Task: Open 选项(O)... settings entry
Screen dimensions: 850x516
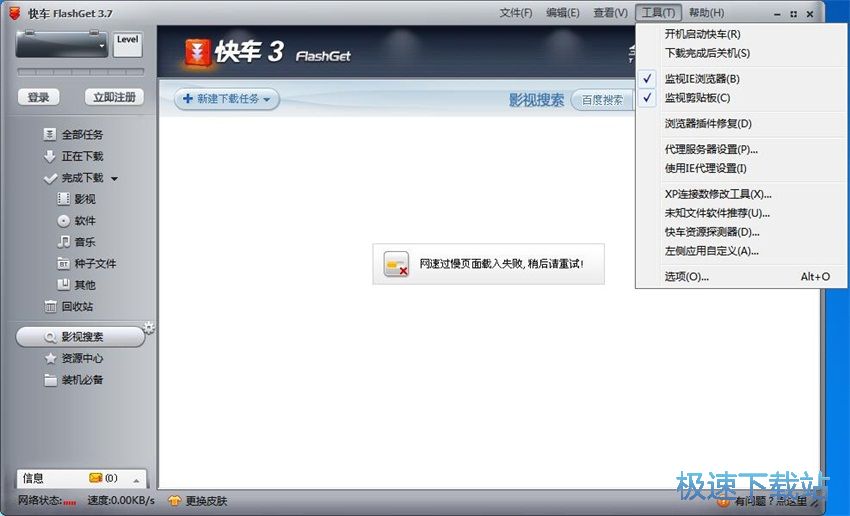Action: click(687, 276)
